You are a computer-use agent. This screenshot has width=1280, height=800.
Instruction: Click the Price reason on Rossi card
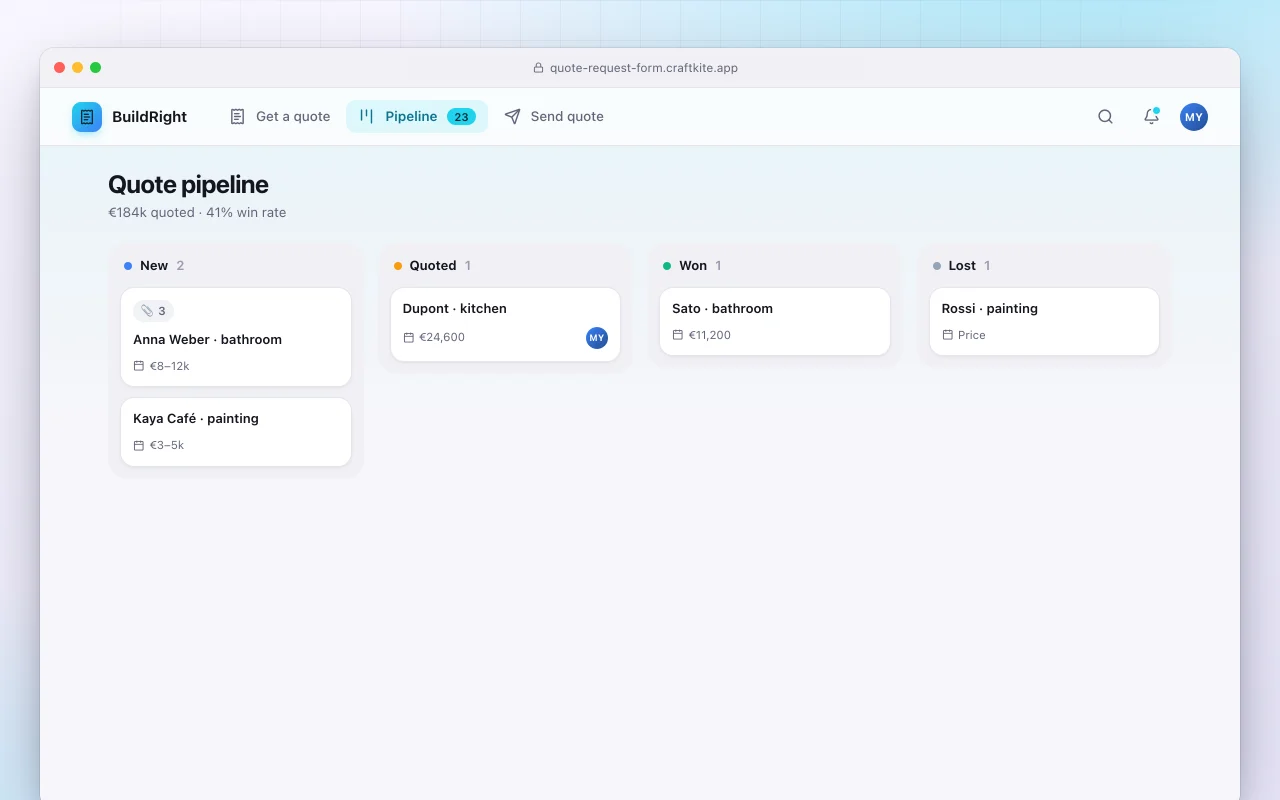[x=972, y=335]
